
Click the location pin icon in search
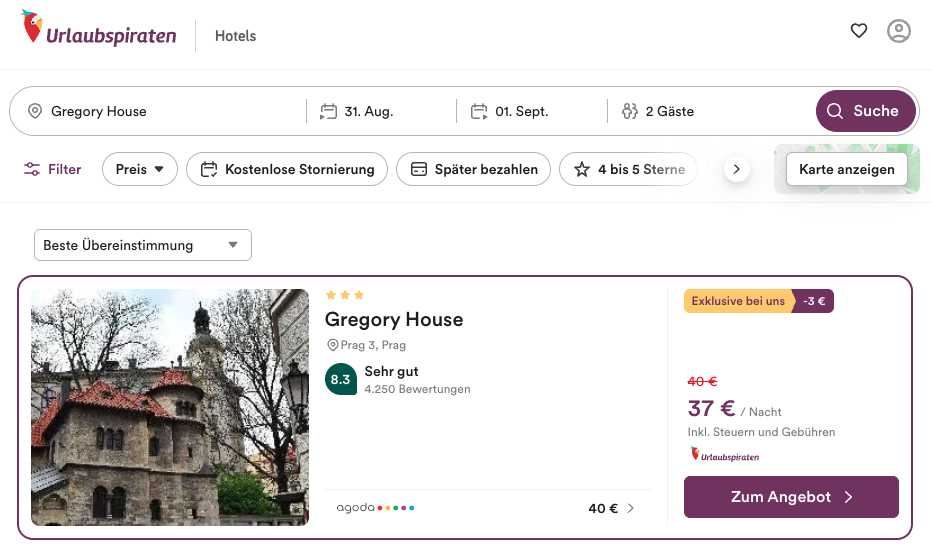pyautogui.click(x=35, y=111)
